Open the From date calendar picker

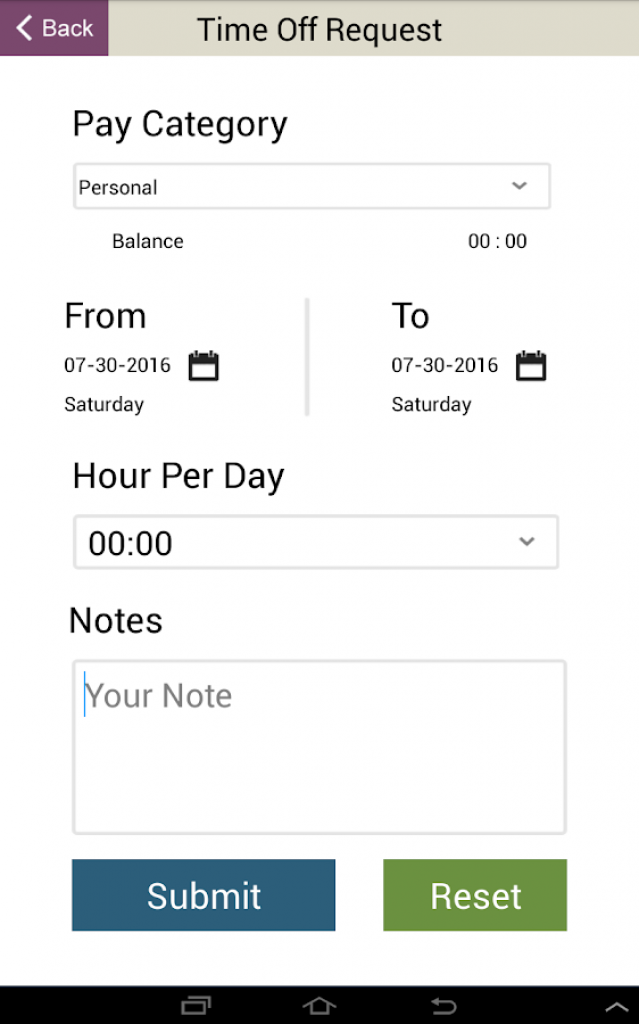(204, 366)
